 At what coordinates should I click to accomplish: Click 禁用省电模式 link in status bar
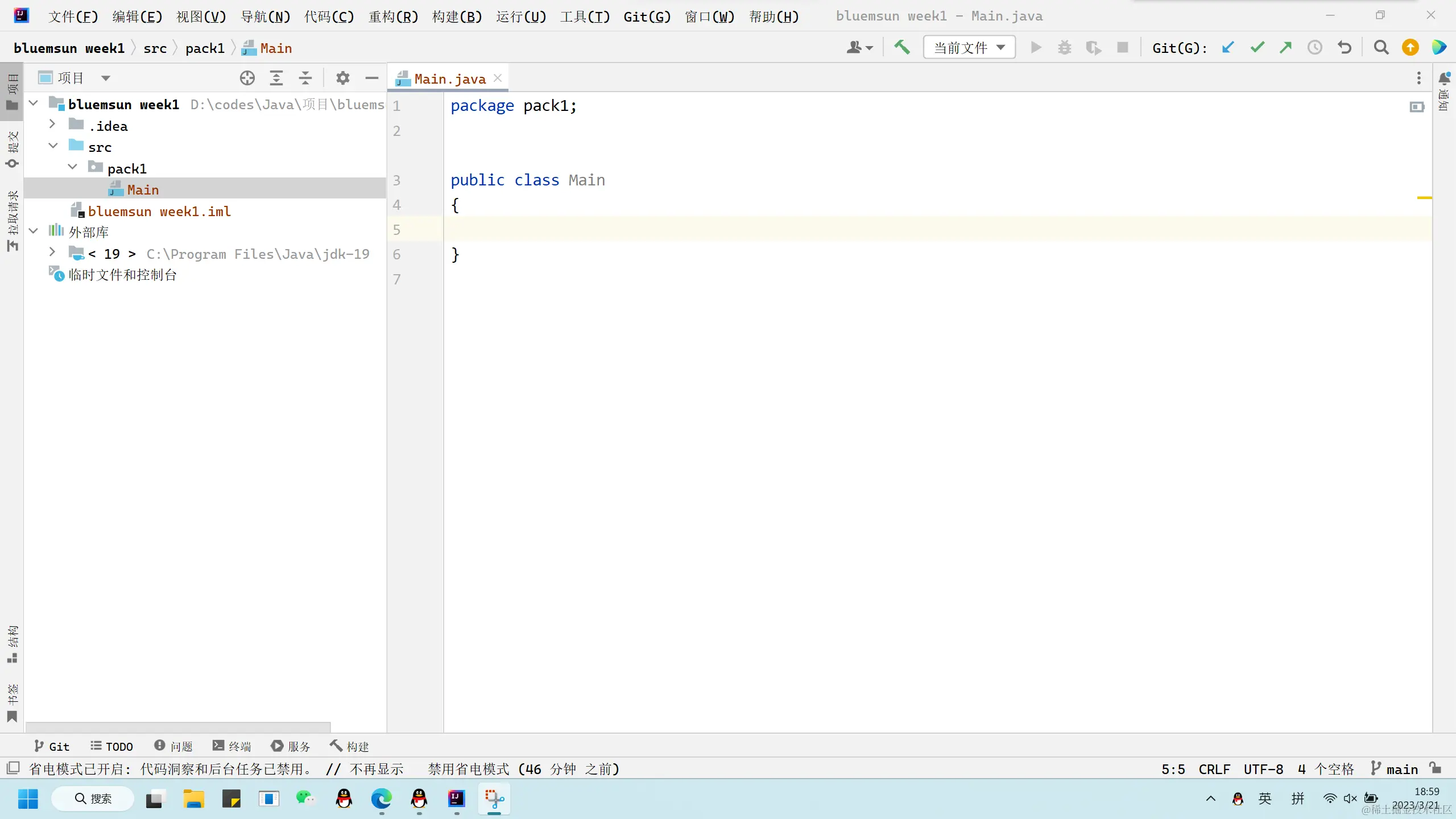coord(468,769)
